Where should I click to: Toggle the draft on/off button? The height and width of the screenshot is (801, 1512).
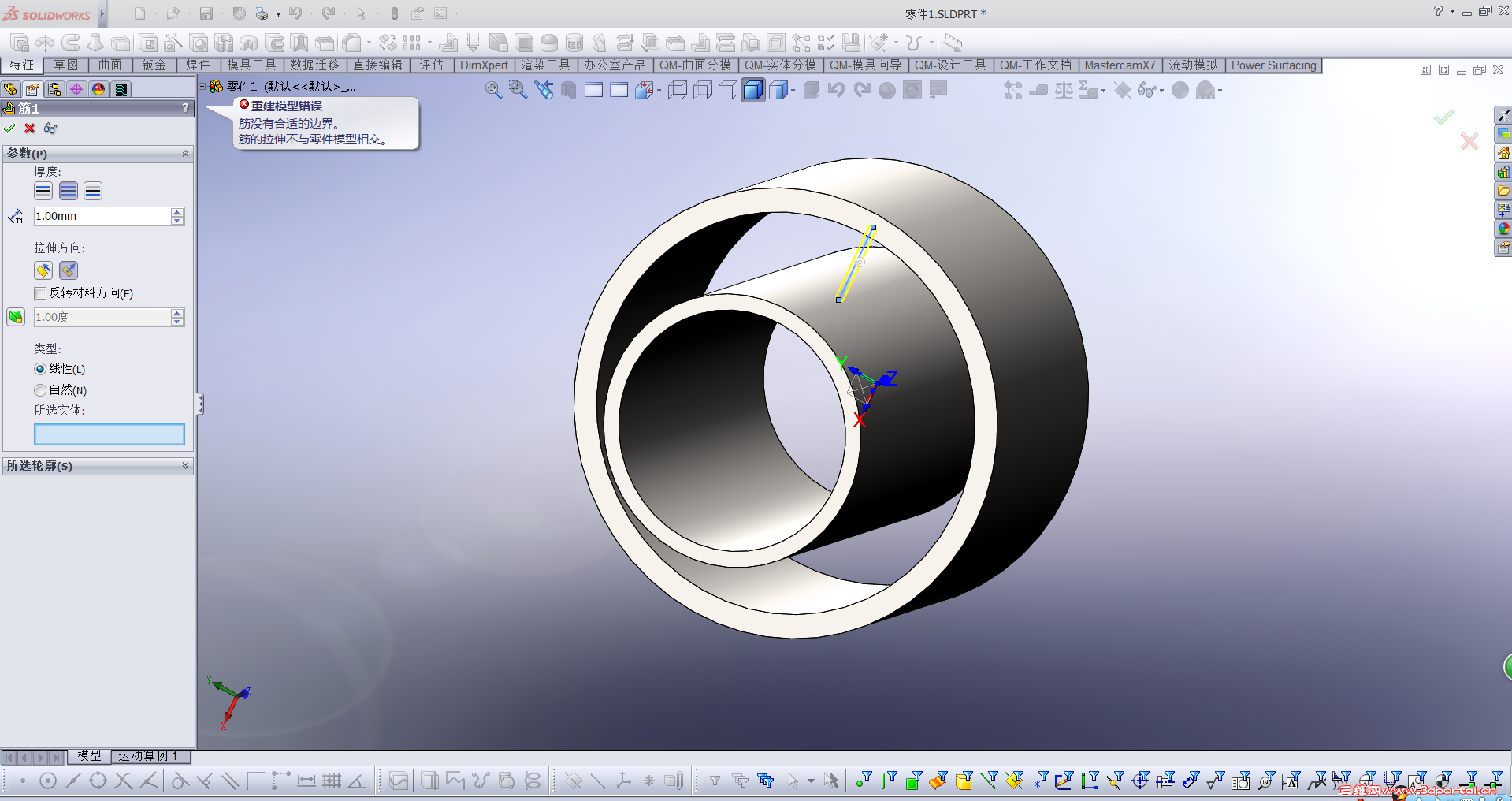[15, 317]
